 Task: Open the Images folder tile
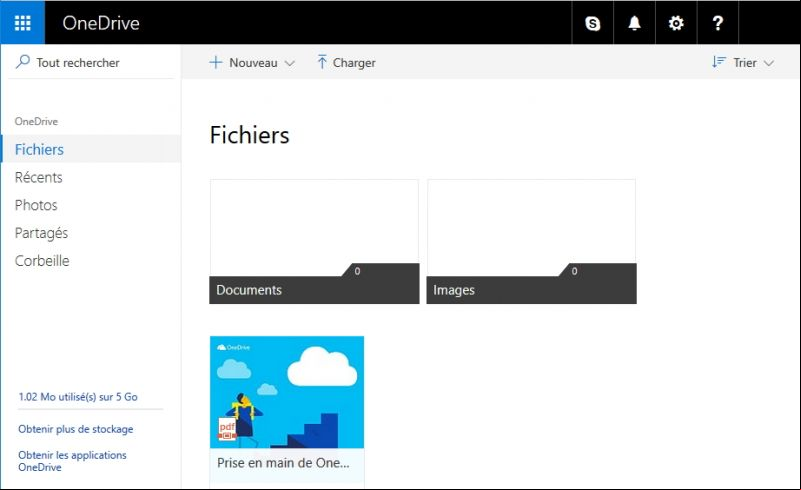click(531, 241)
